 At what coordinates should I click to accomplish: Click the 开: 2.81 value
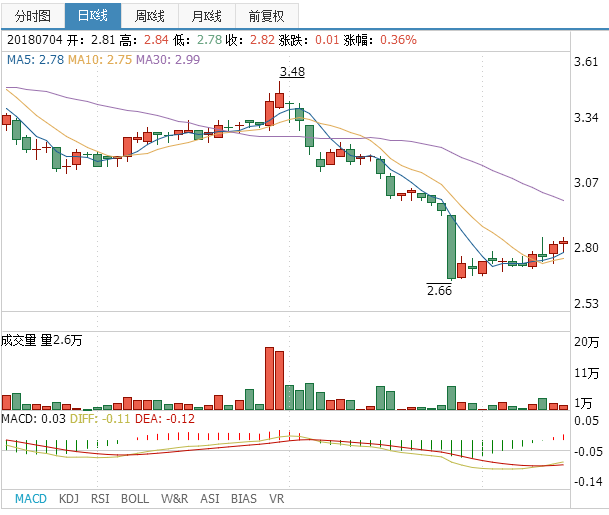103,40
